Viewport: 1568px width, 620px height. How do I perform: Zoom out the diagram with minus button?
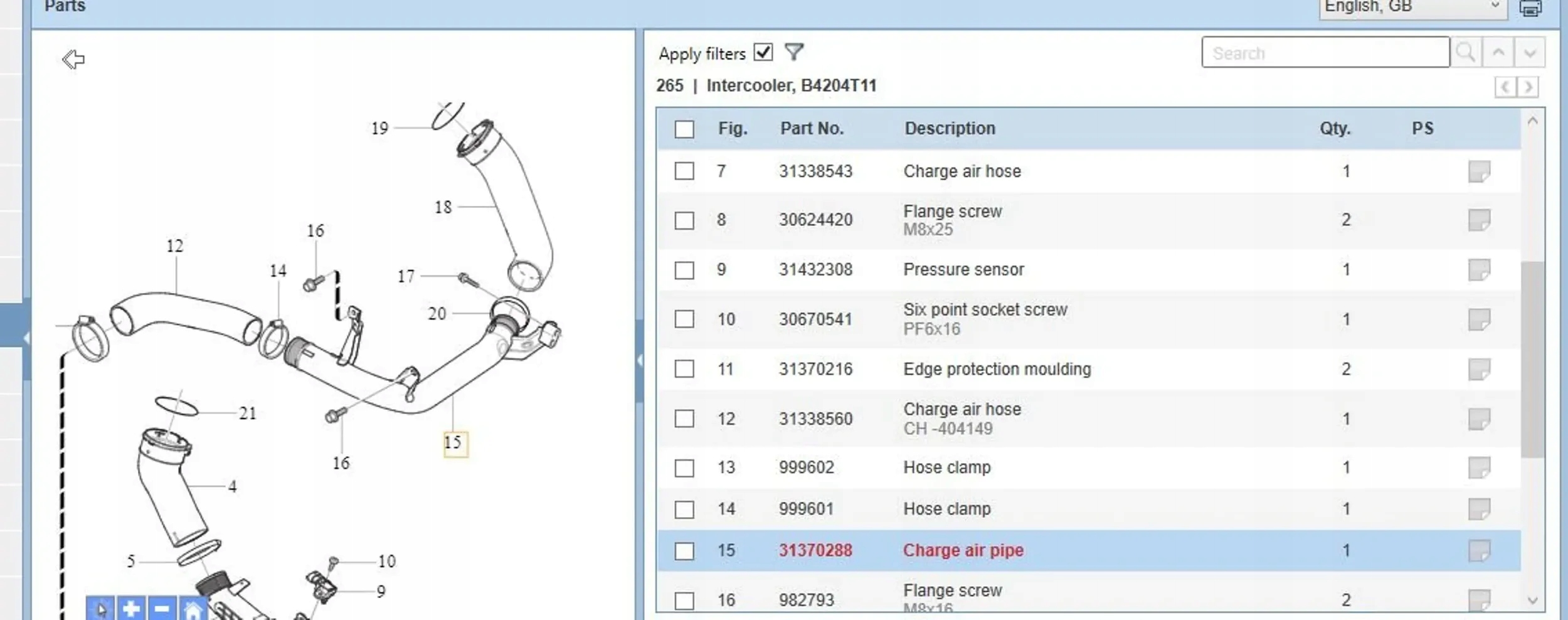pos(162,608)
